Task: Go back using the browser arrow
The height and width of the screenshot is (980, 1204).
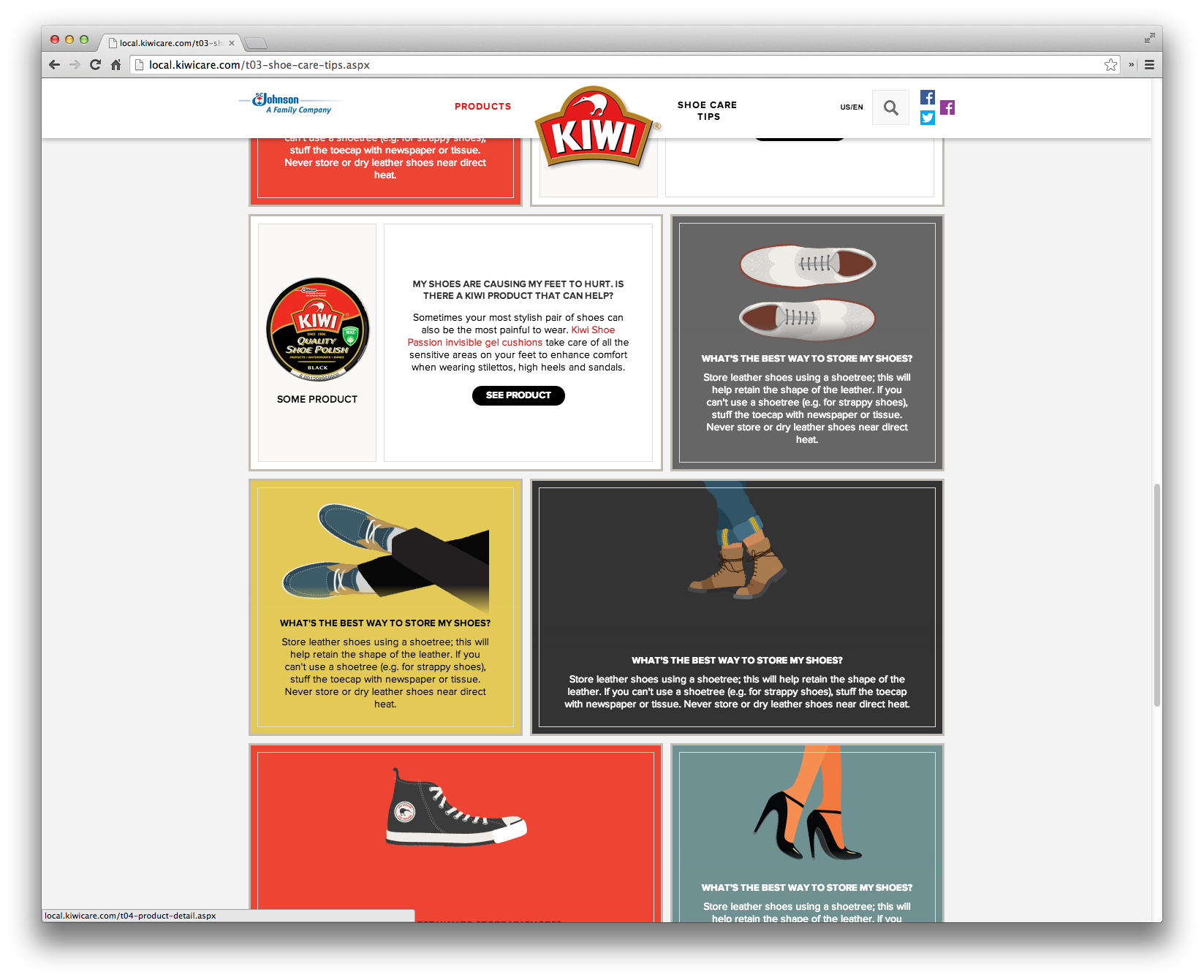Action: [54, 65]
